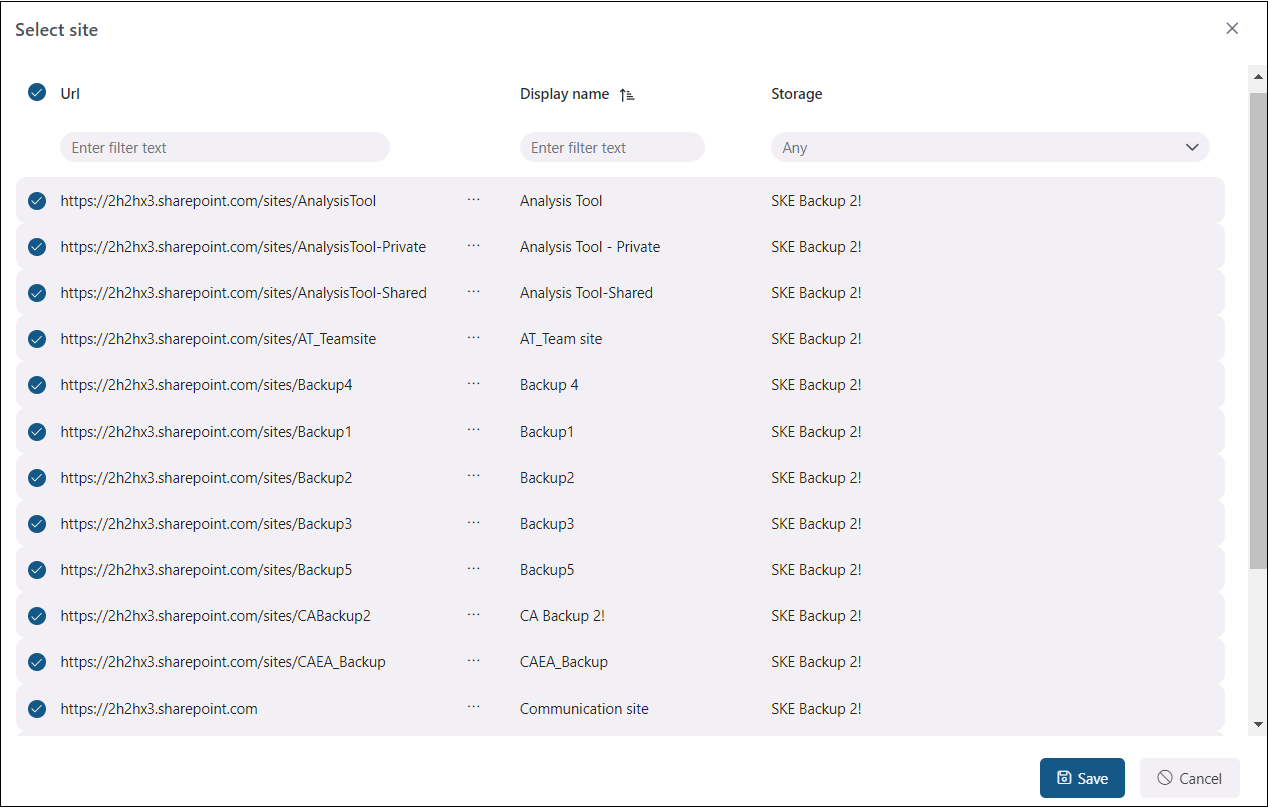Click the ellipsis for Backup2 site
Viewport: 1268px width, 808px height.
tap(473, 477)
